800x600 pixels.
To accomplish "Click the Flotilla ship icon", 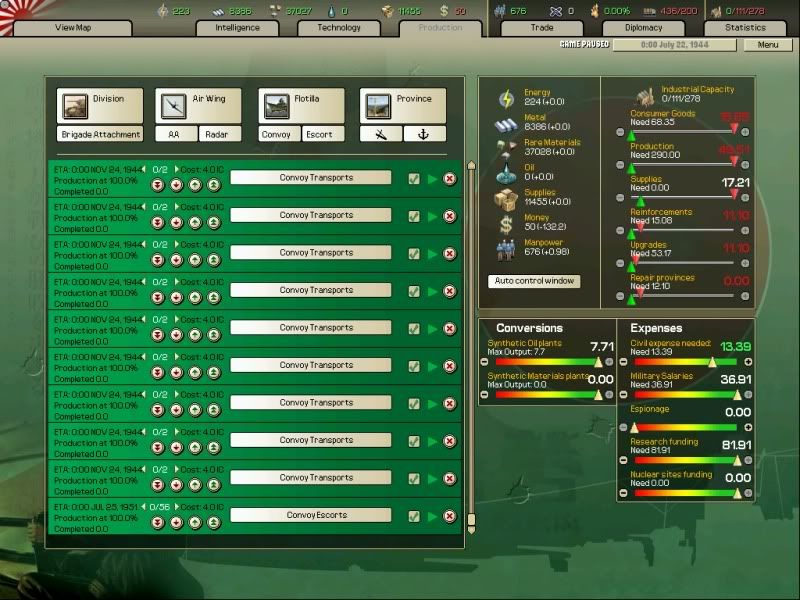I will coord(276,106).
